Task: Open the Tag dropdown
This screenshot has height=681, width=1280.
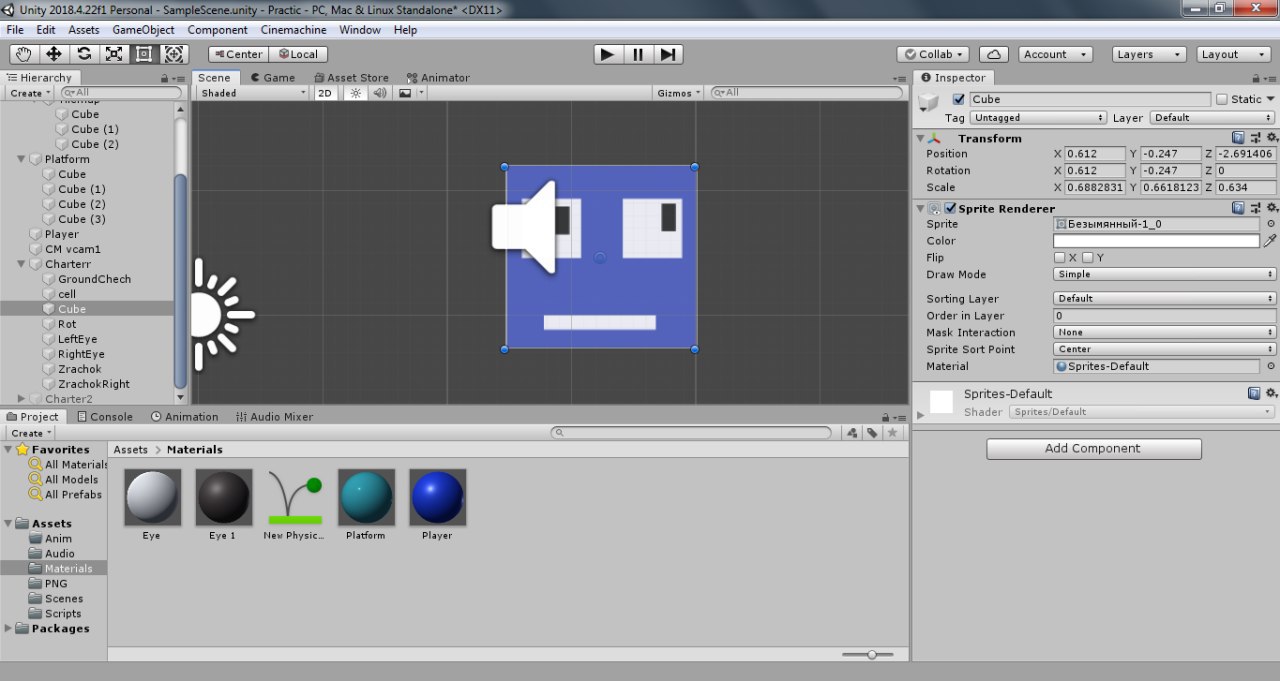Action: point(1038,117)
